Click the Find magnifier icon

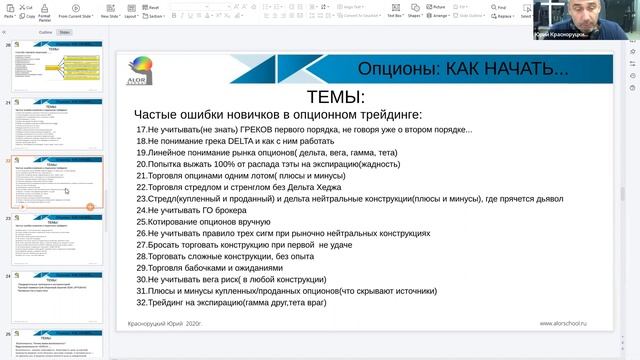pyautogui.click(x=493, y=7)
